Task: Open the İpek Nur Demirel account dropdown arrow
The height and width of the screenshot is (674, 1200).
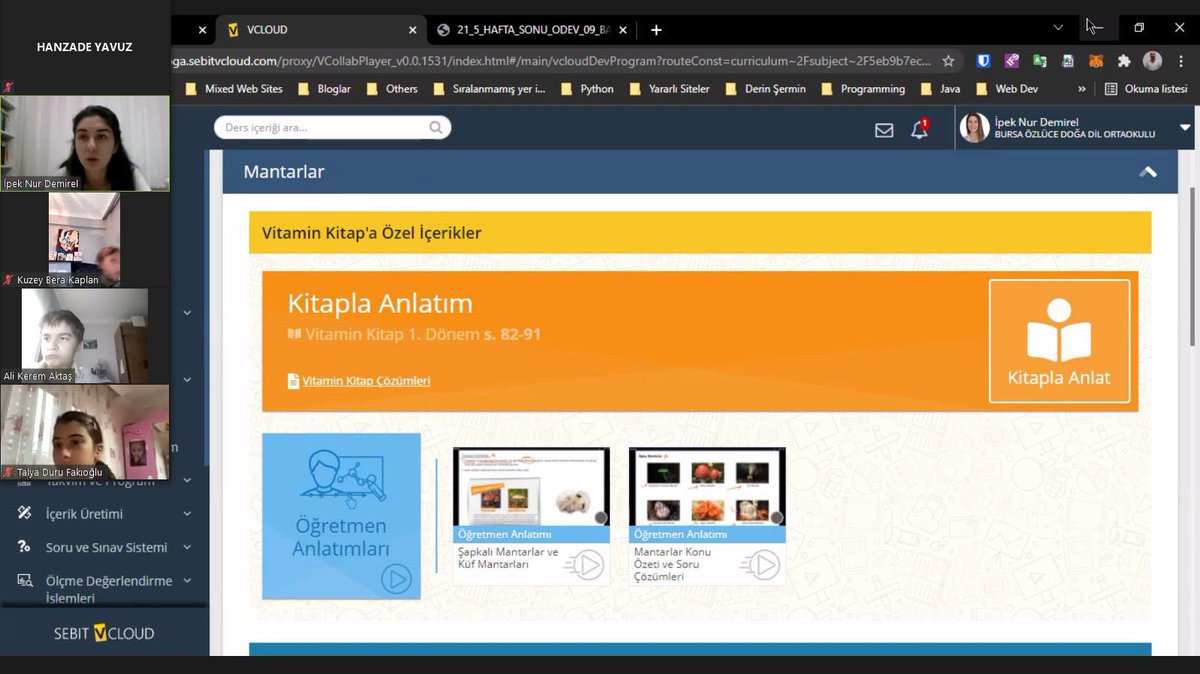Action: pyautogui.click(x=1185, y=128)
